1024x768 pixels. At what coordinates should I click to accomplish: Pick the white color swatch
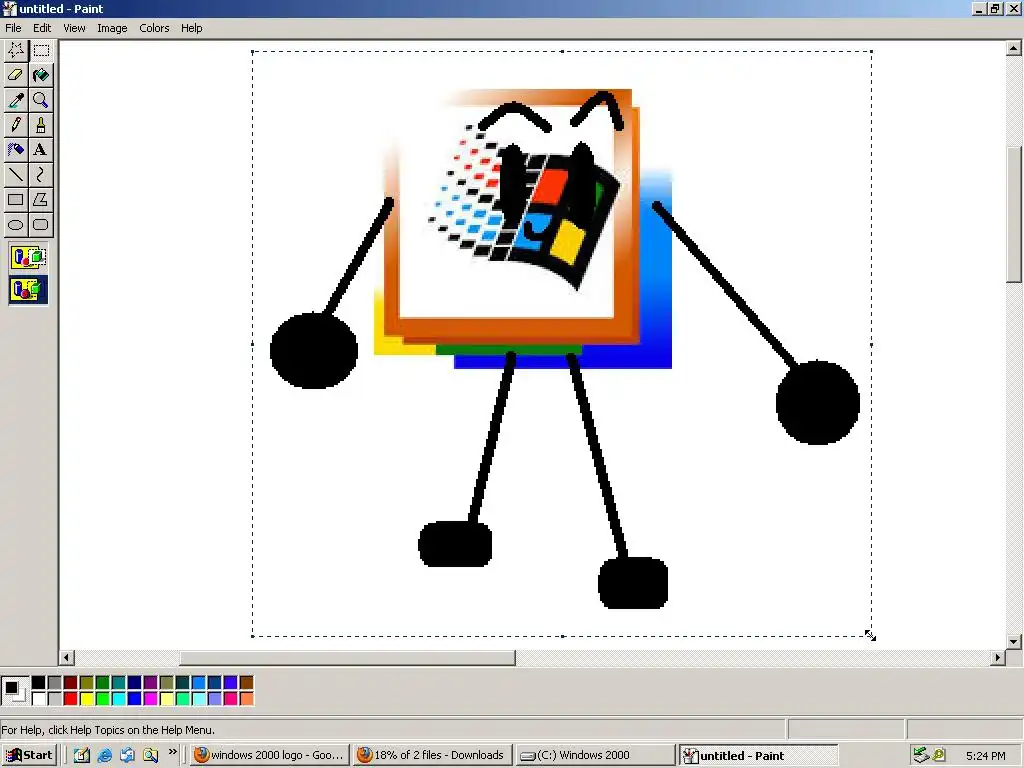tap(39, 698)
